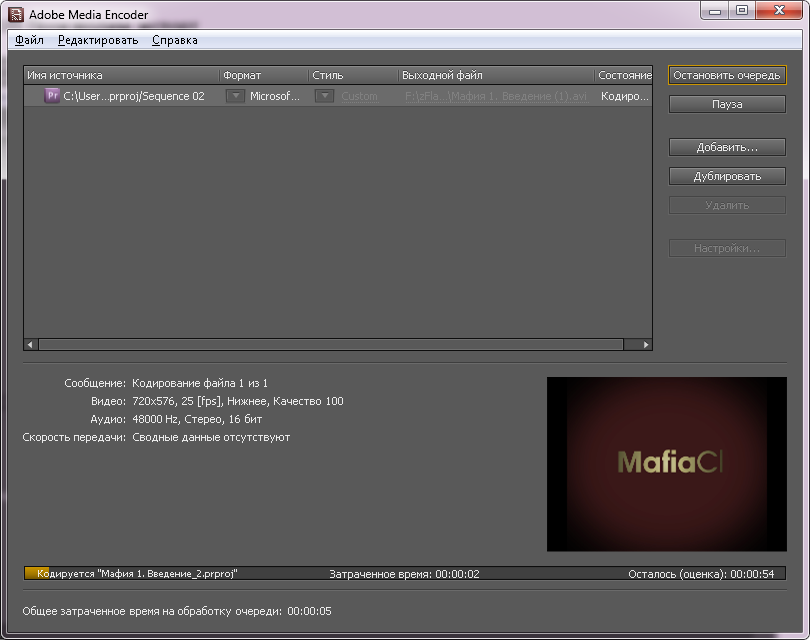Click the Имя источника column header

(x=122, y=75)
